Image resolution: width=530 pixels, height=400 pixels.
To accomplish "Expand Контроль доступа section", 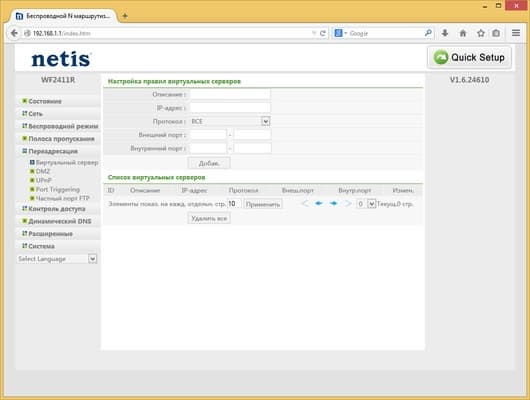I will pyautogui.click(x=58, y=209).
